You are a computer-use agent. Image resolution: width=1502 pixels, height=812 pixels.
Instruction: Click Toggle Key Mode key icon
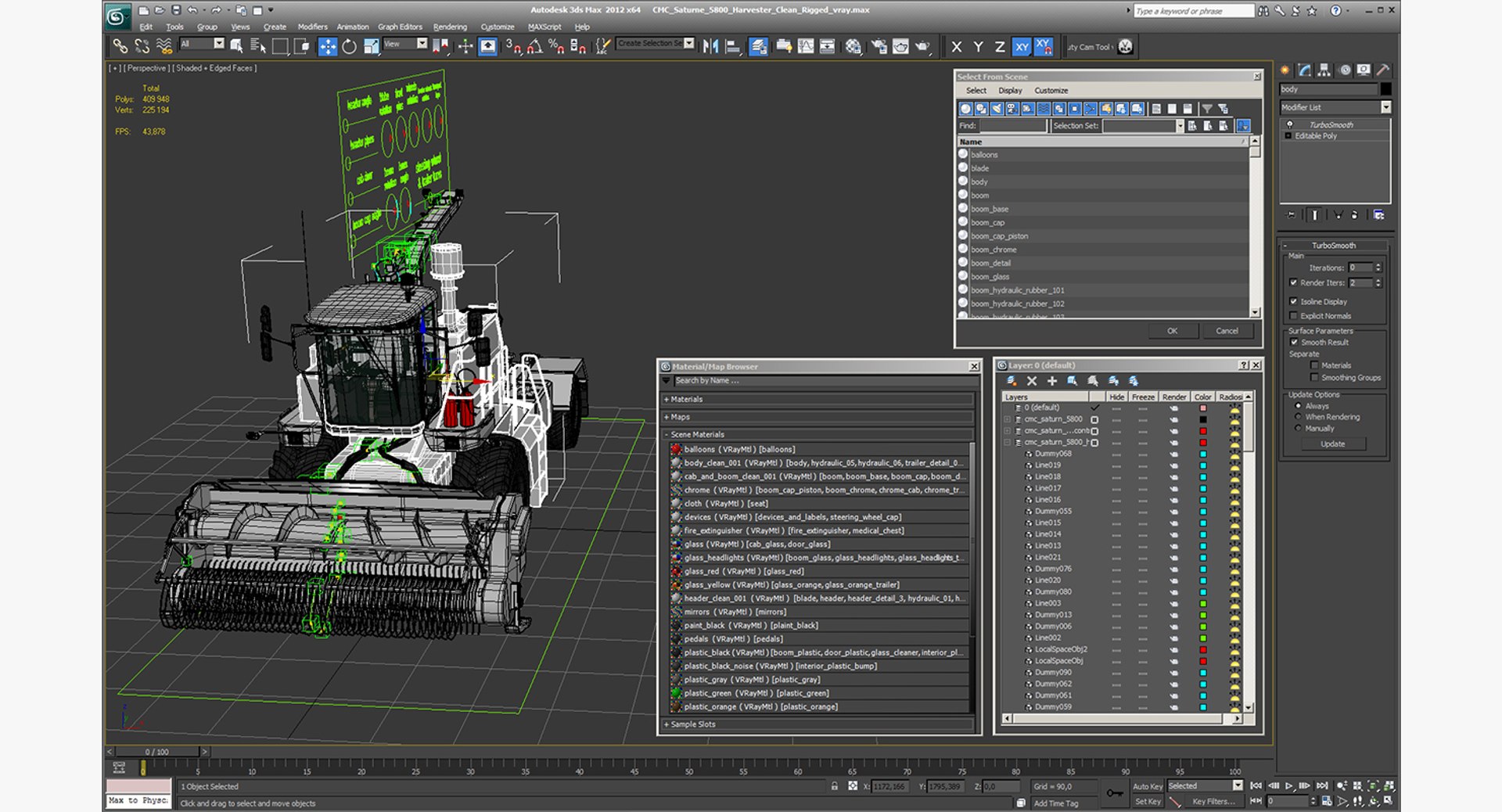1115,793
